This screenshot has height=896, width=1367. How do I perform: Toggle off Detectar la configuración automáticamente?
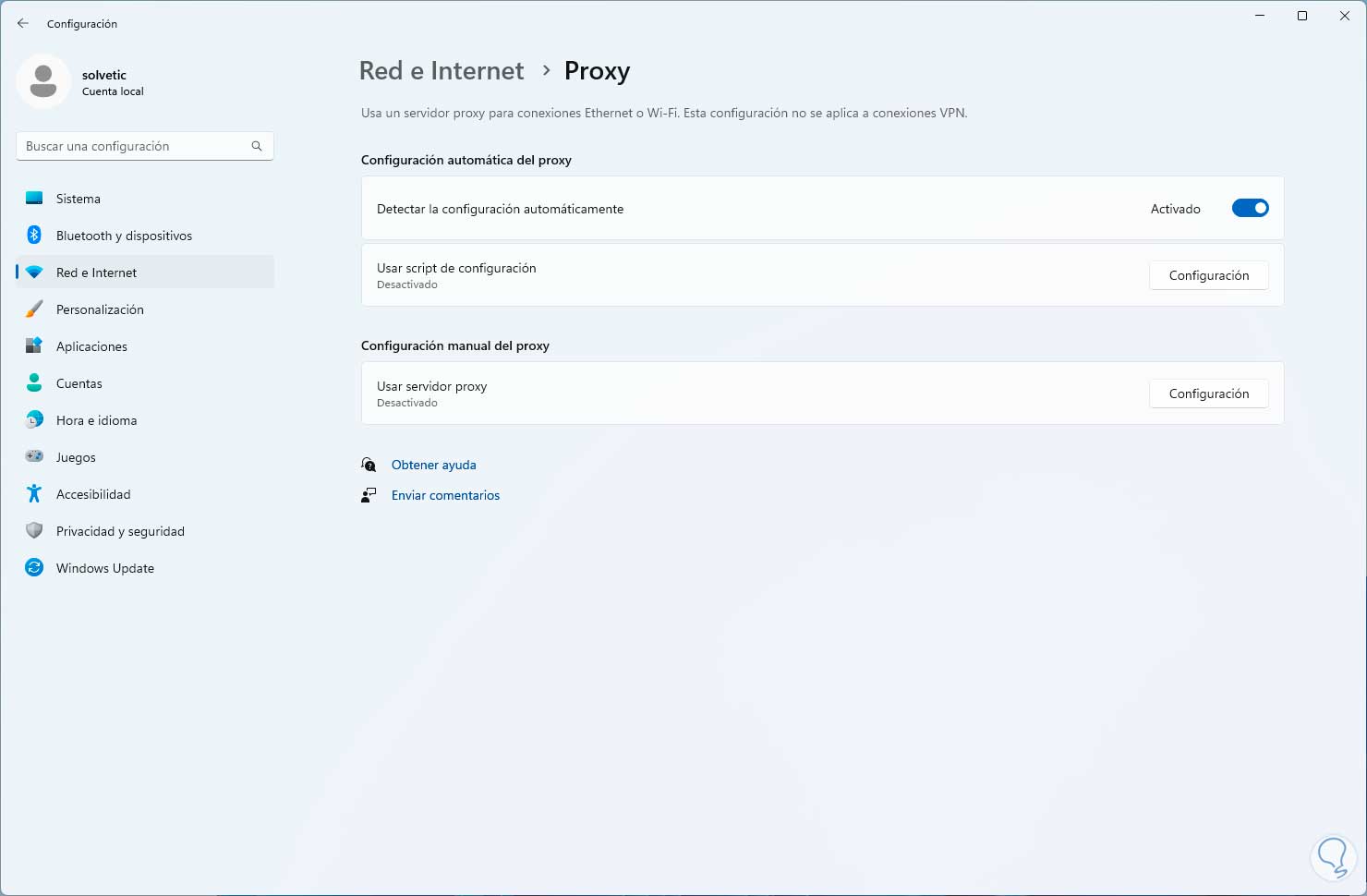coord(1250,209)
